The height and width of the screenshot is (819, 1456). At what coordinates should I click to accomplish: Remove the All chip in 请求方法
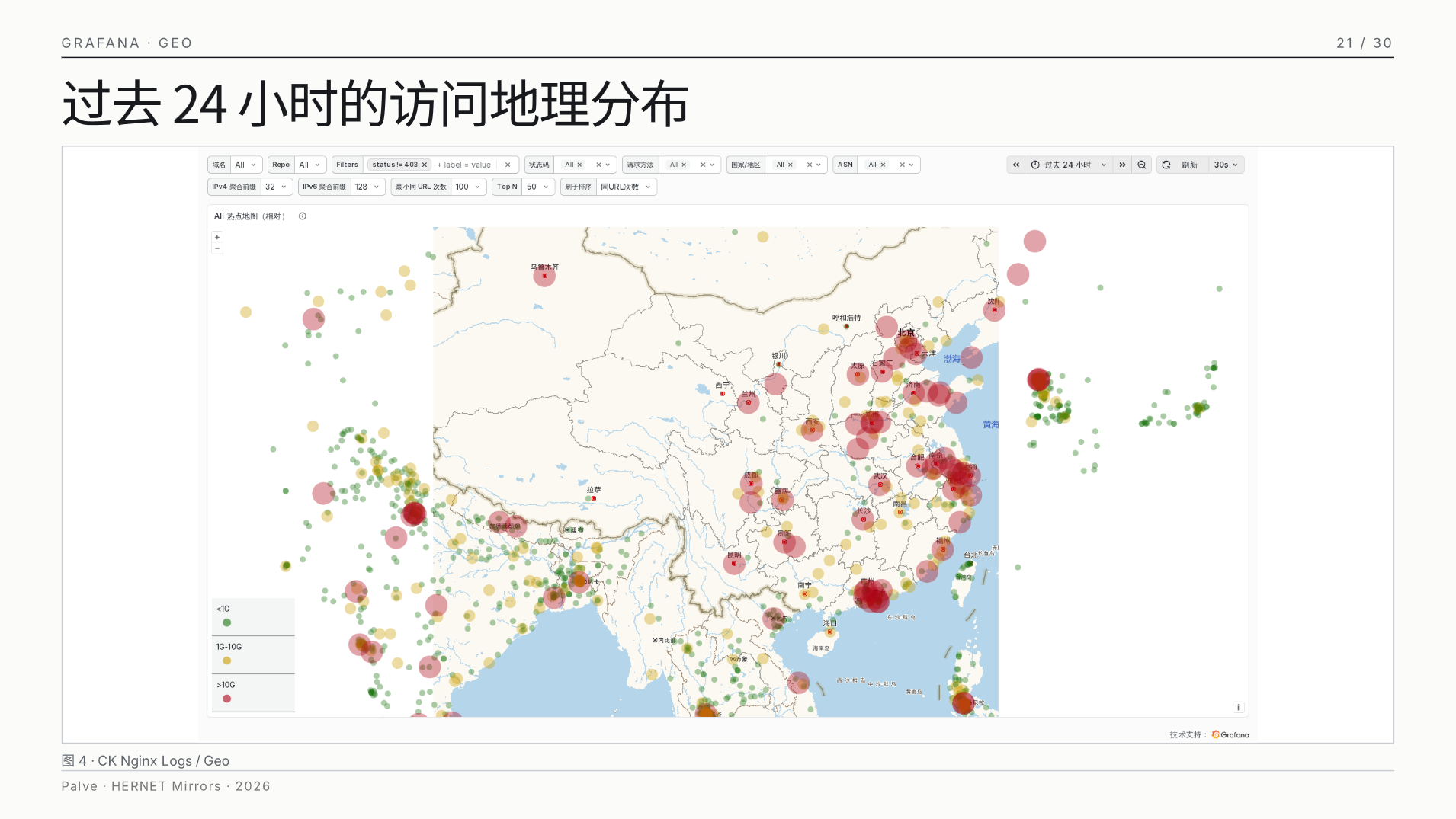(x=684, y=165)
